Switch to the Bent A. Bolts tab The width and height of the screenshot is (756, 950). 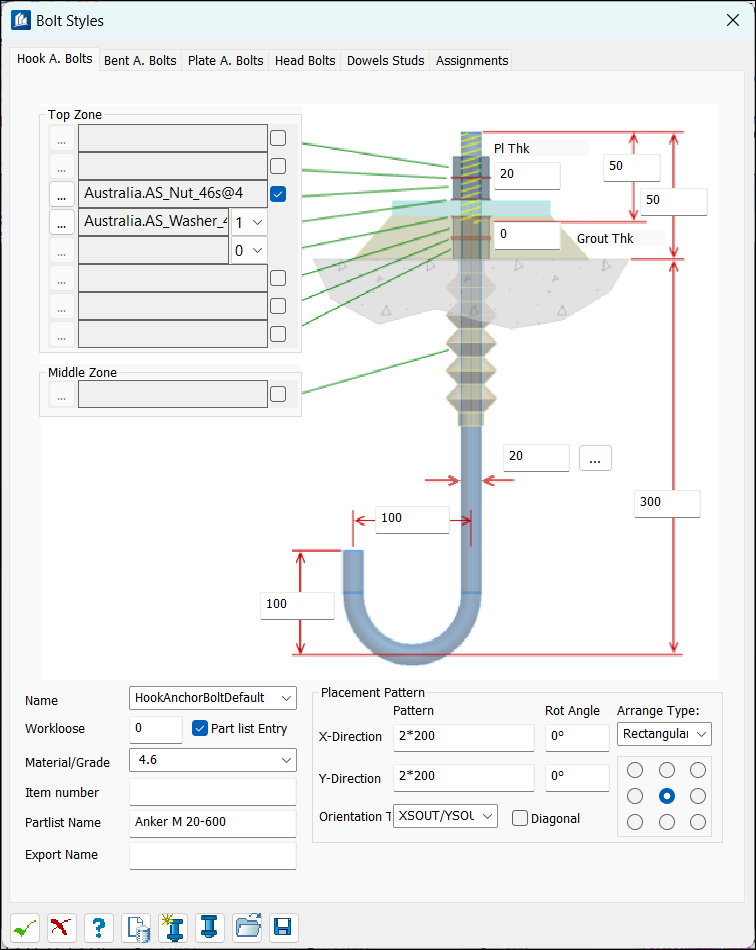coord(140,61)
